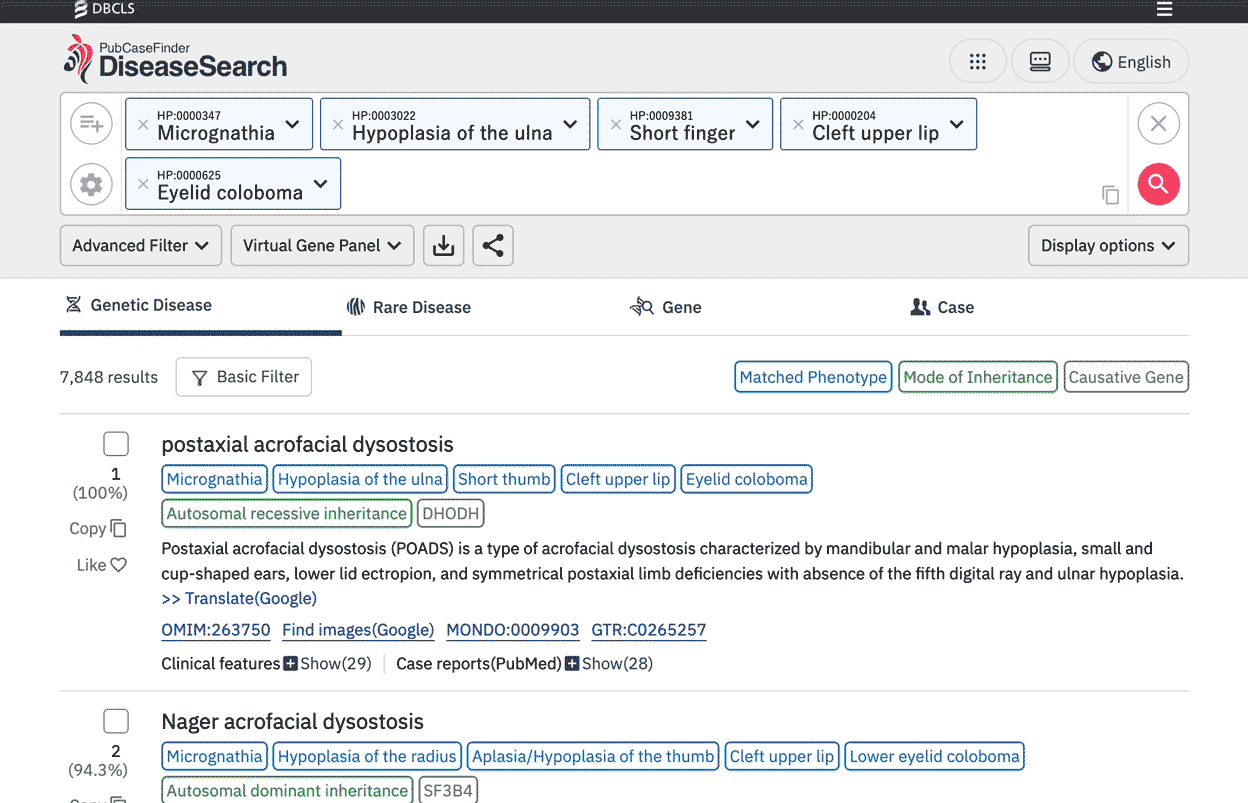The image size is (1248, 803).
Task: Click the Basic Filter button
Action: pos(244,377)
